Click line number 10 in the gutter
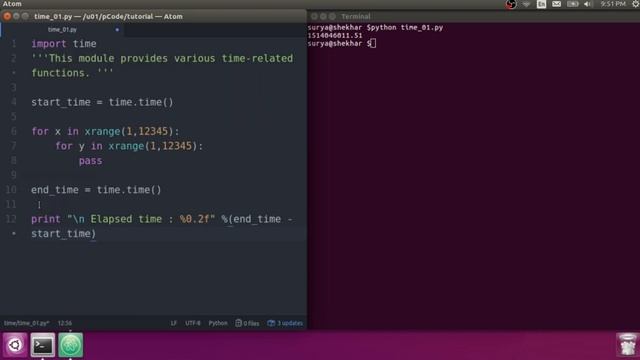 click(x=11, y=190)
